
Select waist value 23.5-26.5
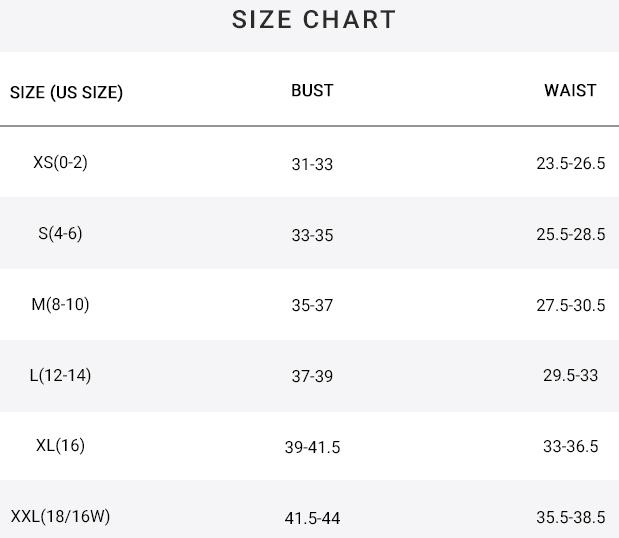(570, 164)
